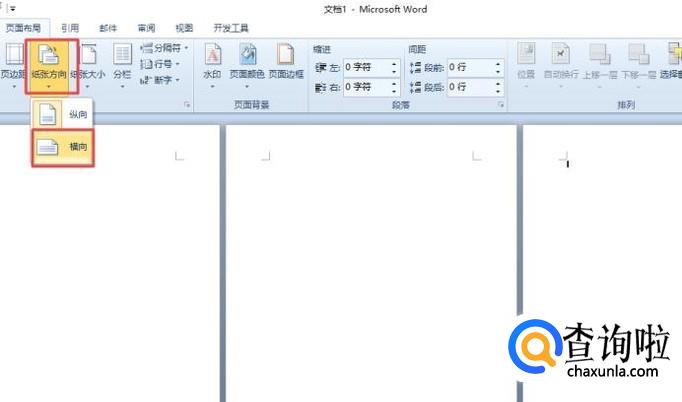
Task: Click the 段前 spacing icon
Action: pos(415,67)
